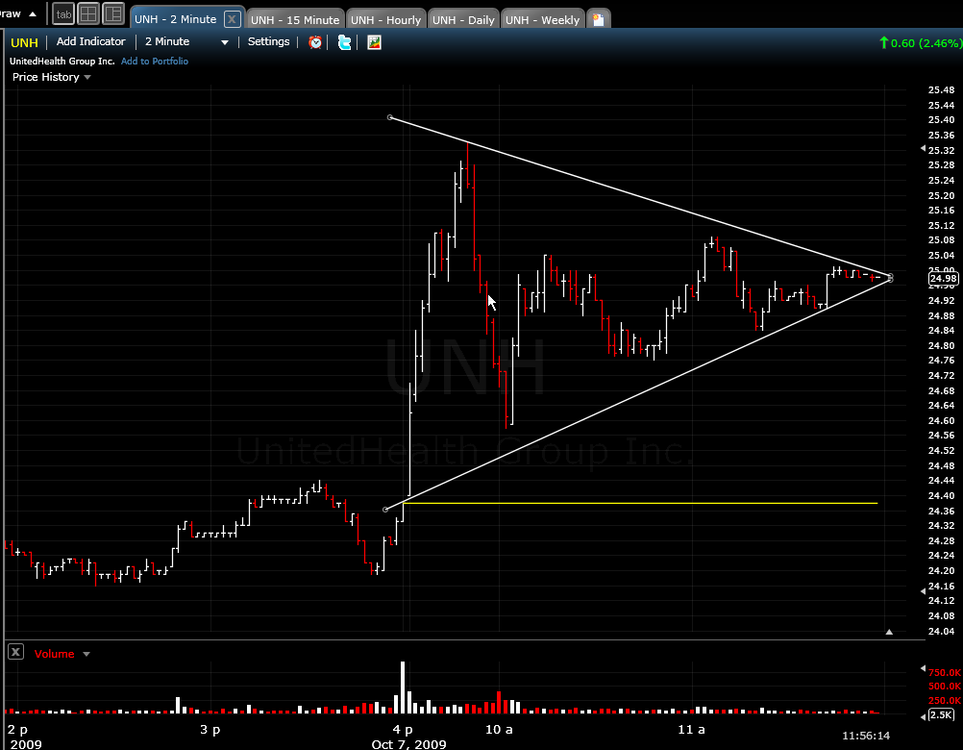Select the sidebar split layout icon
Screen dimensions: 963x750
pos(114,14)
